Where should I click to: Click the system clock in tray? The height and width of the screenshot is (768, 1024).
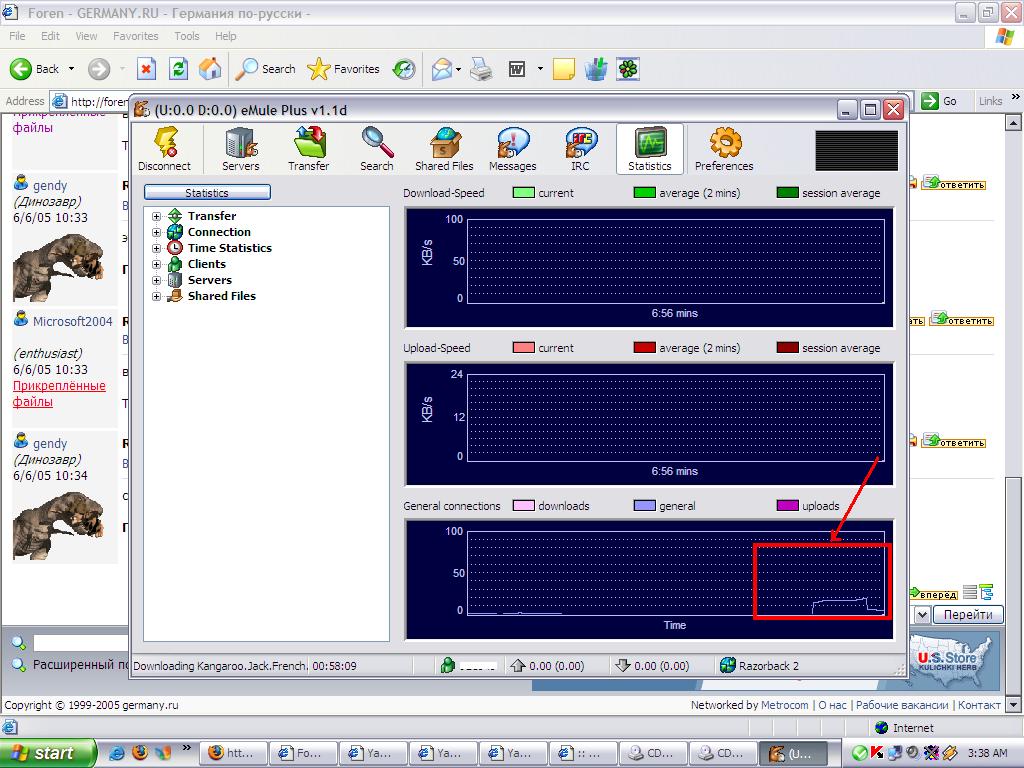point(987,753)
